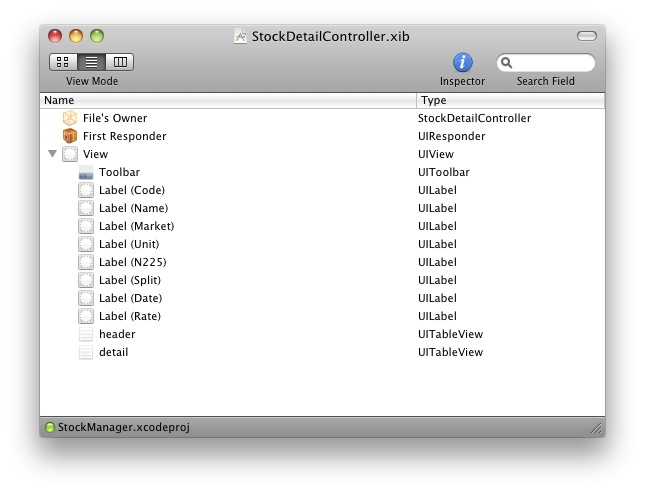The width and height of the screenshot is (645, 492).
Task: Select the header row name
Action: click(117, 334)
